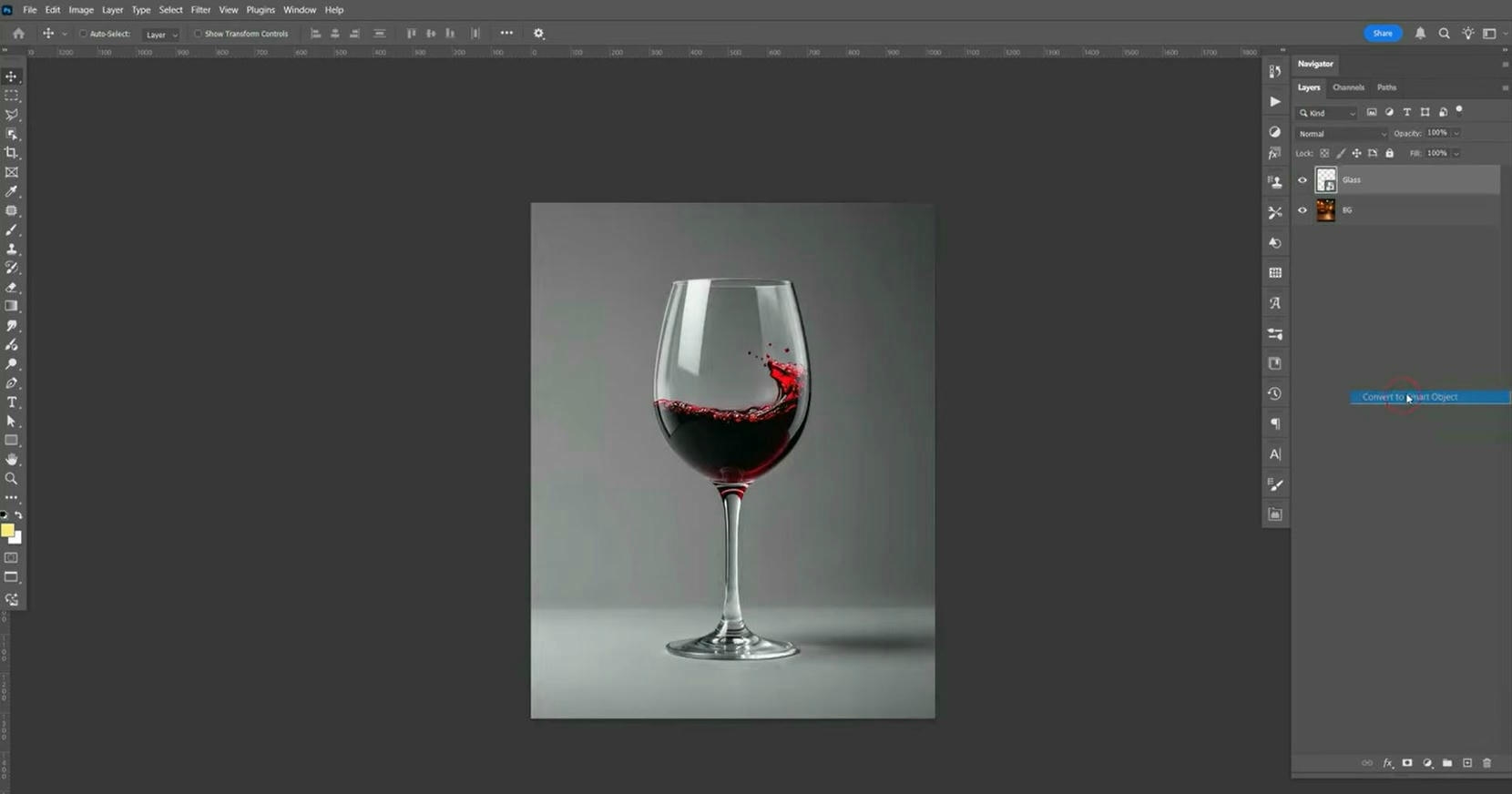This screenshot has height=794, width=1512.
Task: Select the Brush tool
Action: 12,229
